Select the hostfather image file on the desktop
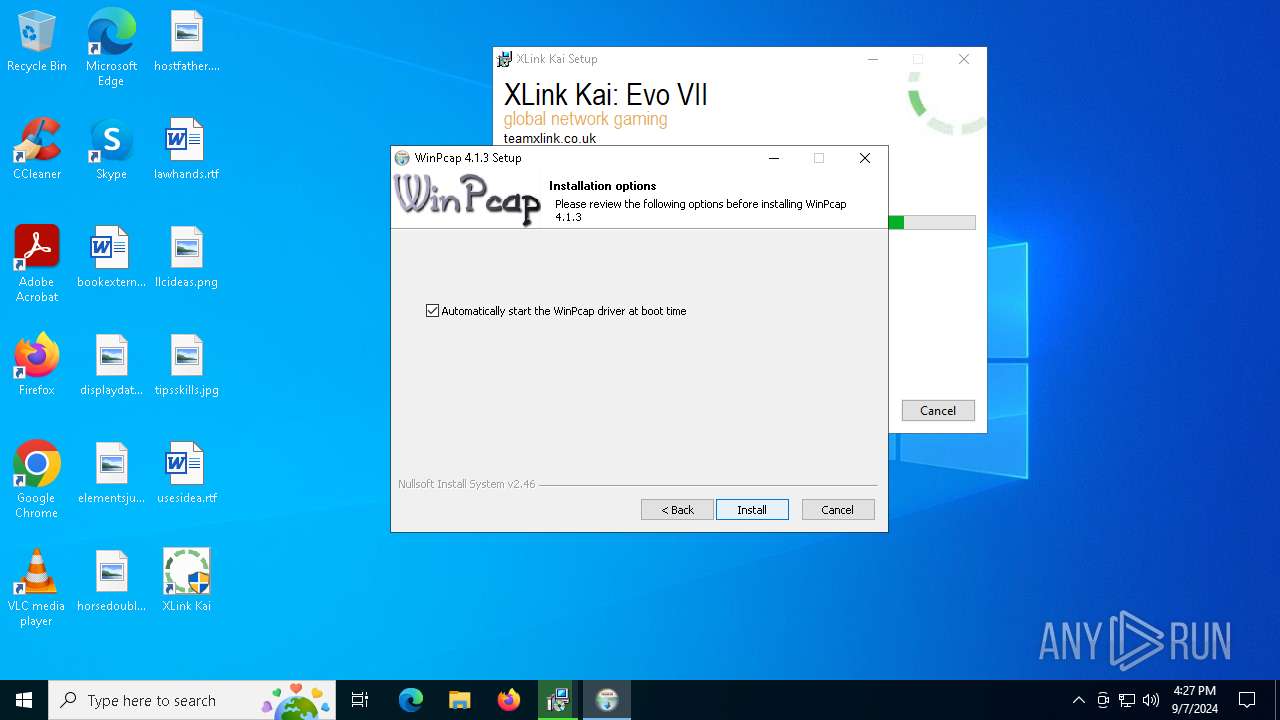This screenshot has height=720, width=1280. (x=187, y=42)
